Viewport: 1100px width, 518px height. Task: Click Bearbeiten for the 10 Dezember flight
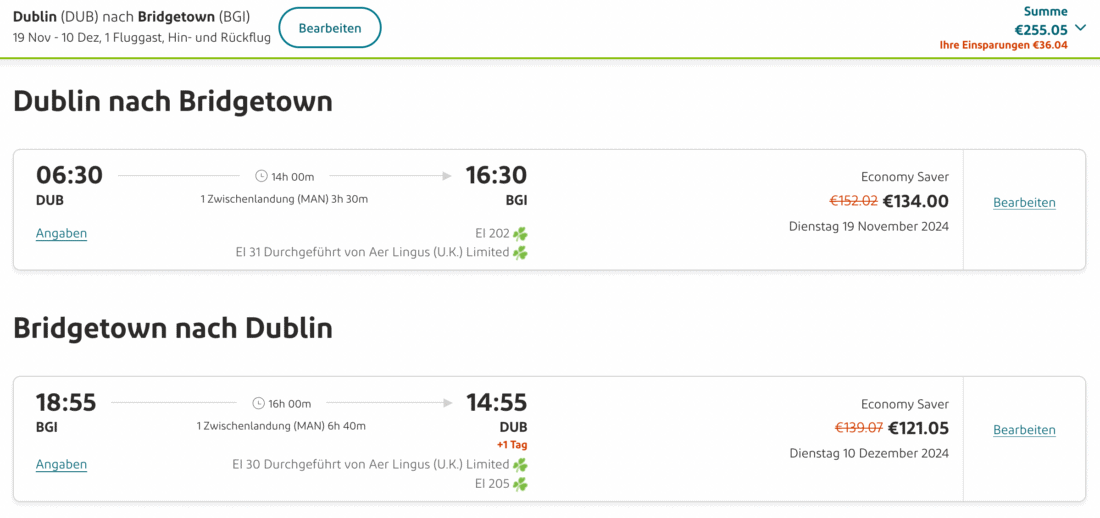click(x=1024, y=430)
